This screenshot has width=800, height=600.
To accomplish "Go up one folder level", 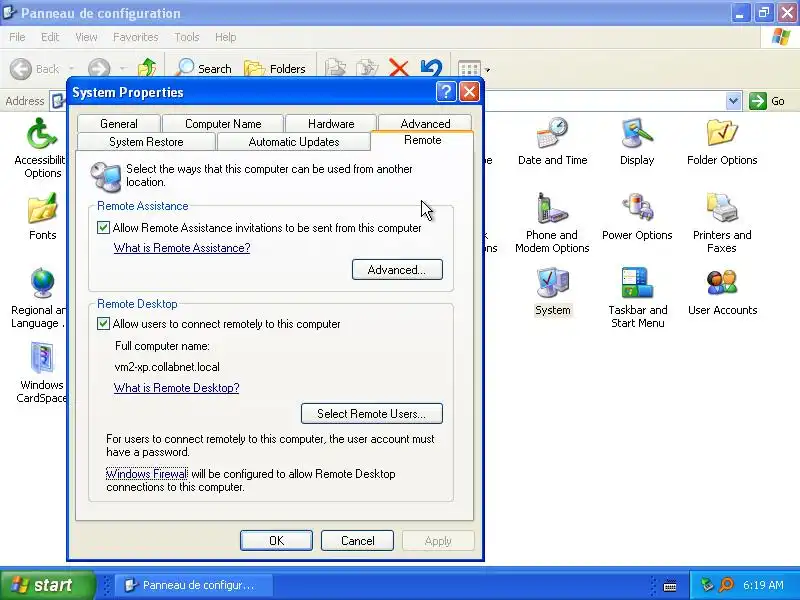I will coord(147,68).
